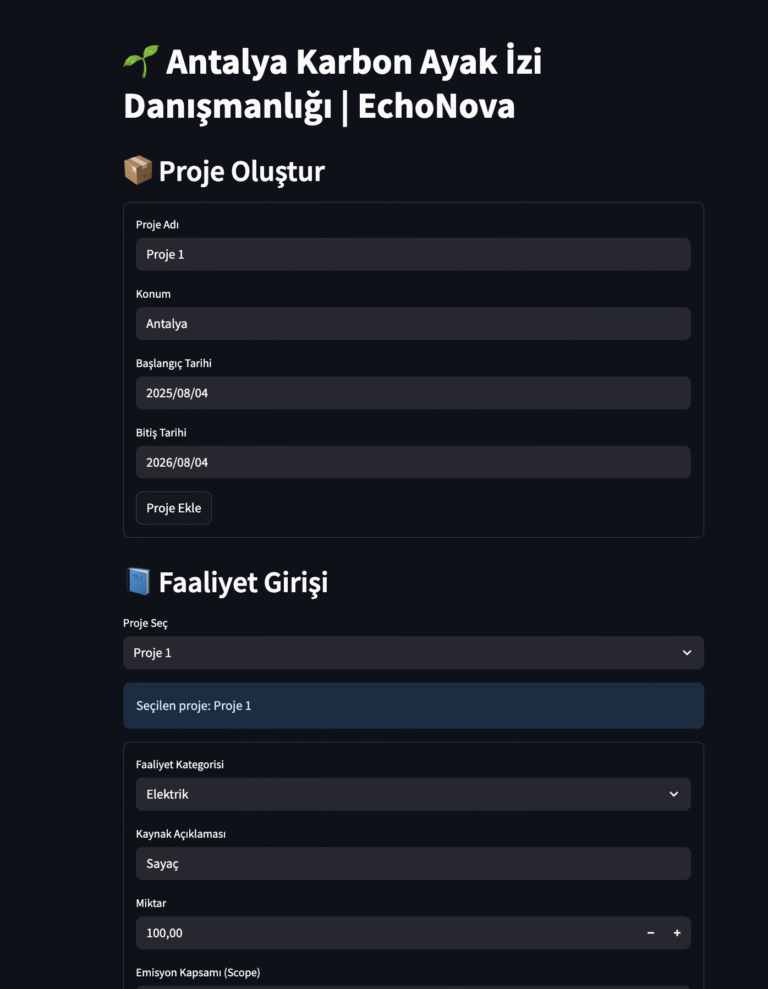Click the seedling icon in the page title

click(x=140, y=62)
